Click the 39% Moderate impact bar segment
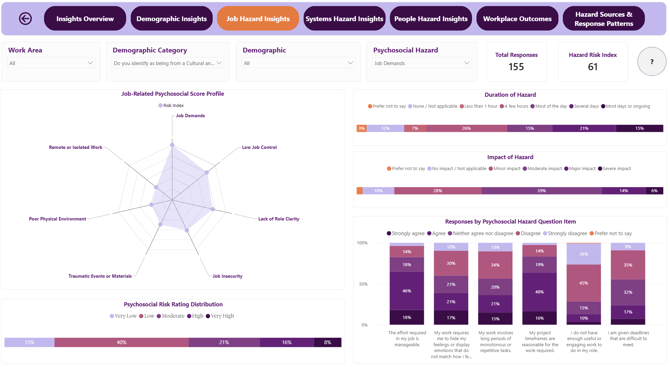The width and height of the screenshot is (670, 367). [x=542, y=191]
